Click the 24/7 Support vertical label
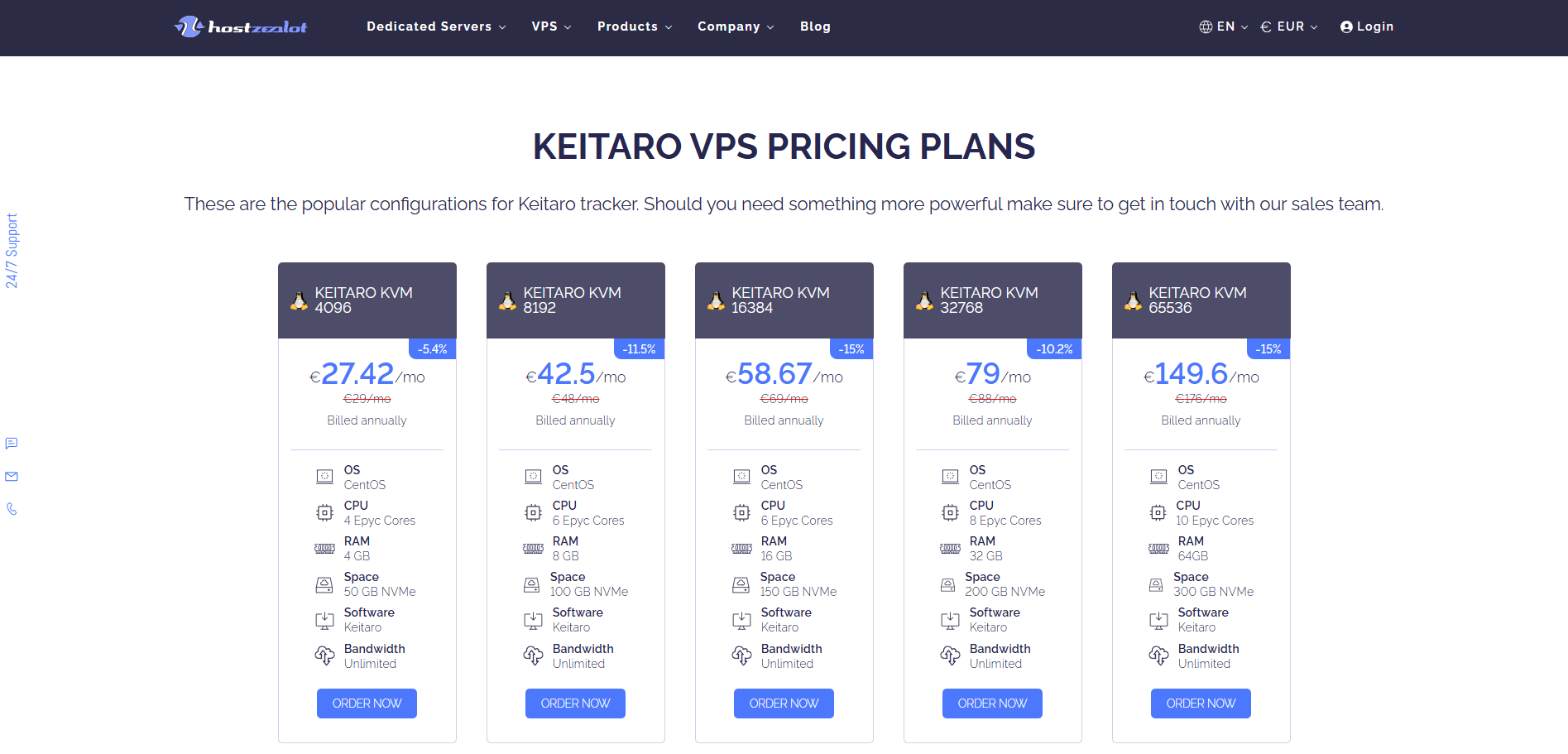The width and height of the screenshot is (1568, 754). pyautogui.click(x=12, y=251)
